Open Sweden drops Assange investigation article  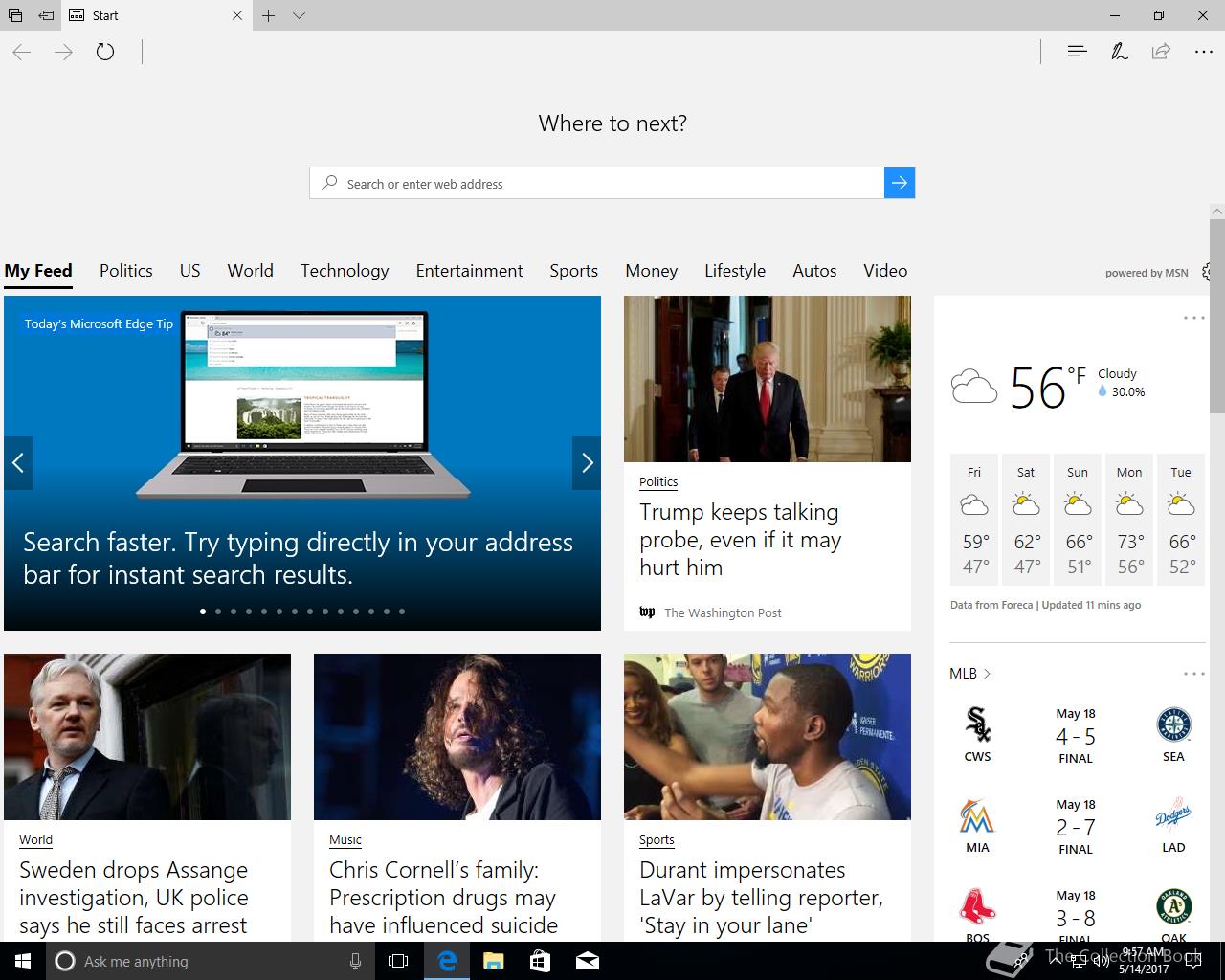point(134,898)
